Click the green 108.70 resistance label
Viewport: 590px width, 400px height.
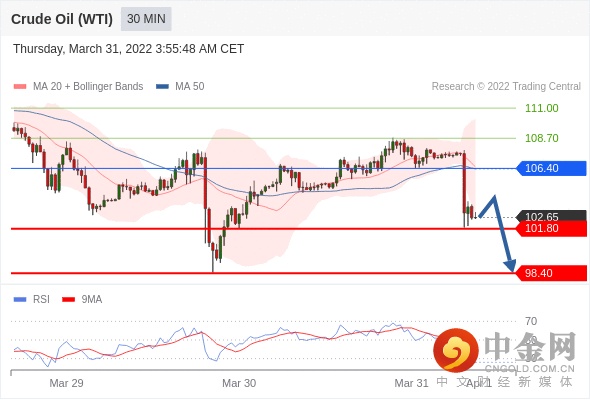pos(541,138)
